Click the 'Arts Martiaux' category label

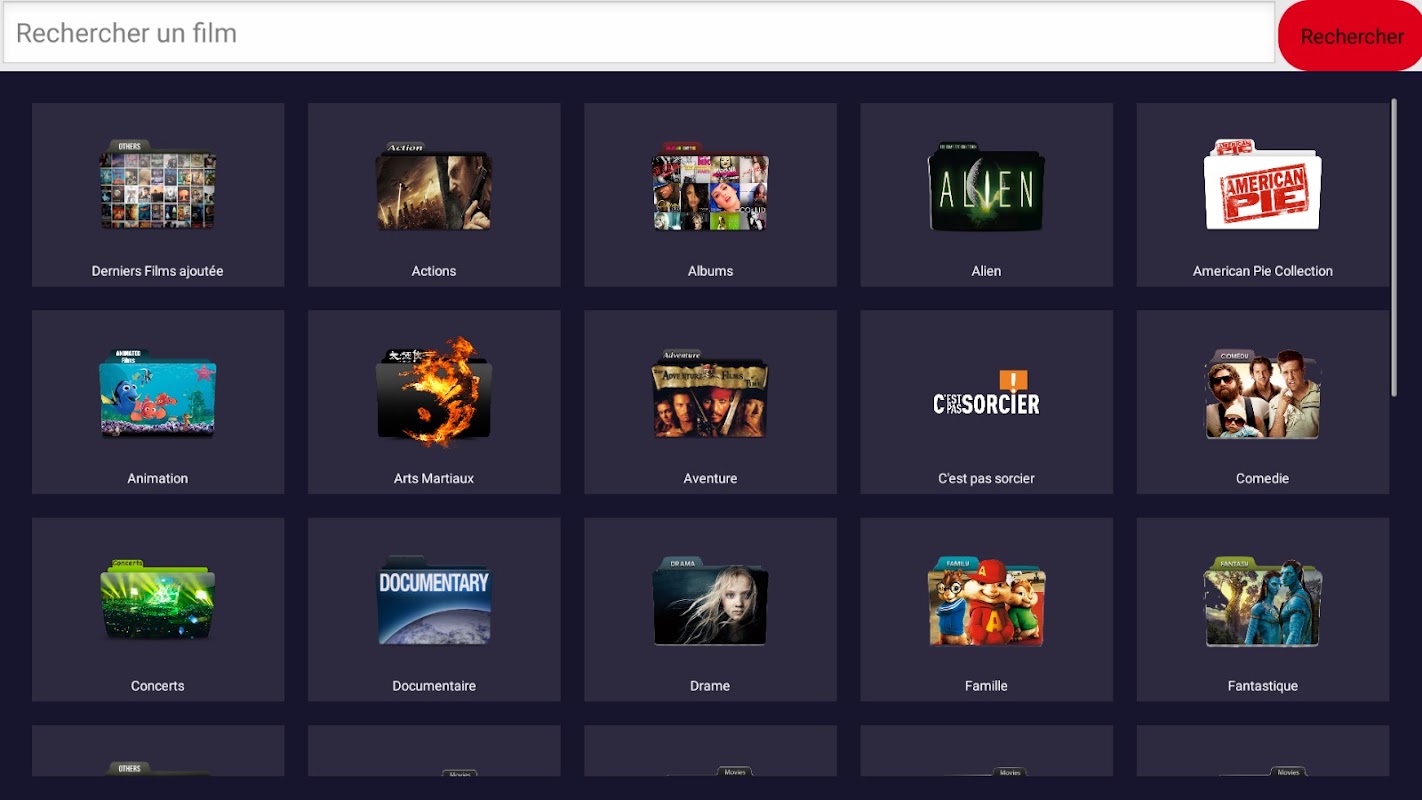434,478
